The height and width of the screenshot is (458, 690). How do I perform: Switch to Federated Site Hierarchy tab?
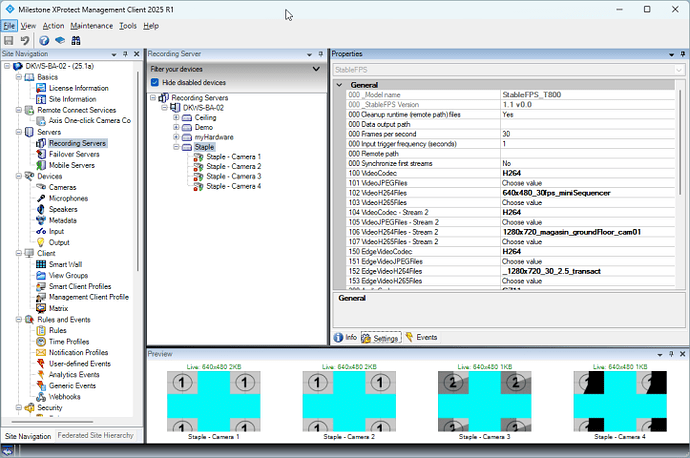(95, 436)
